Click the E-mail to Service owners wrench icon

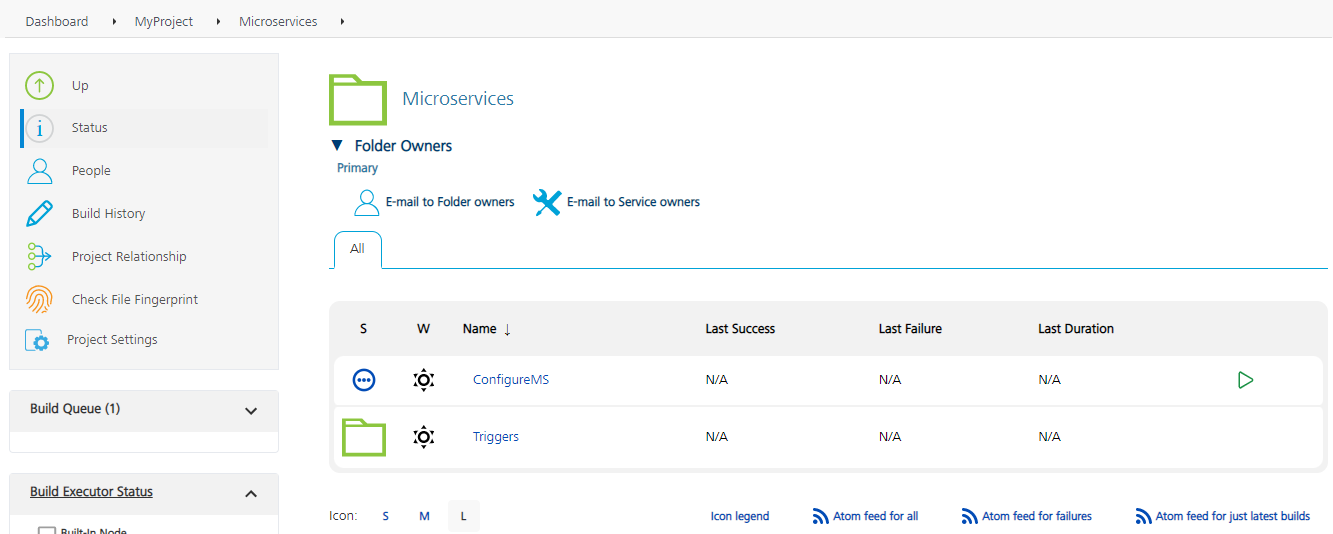point(547,203)
